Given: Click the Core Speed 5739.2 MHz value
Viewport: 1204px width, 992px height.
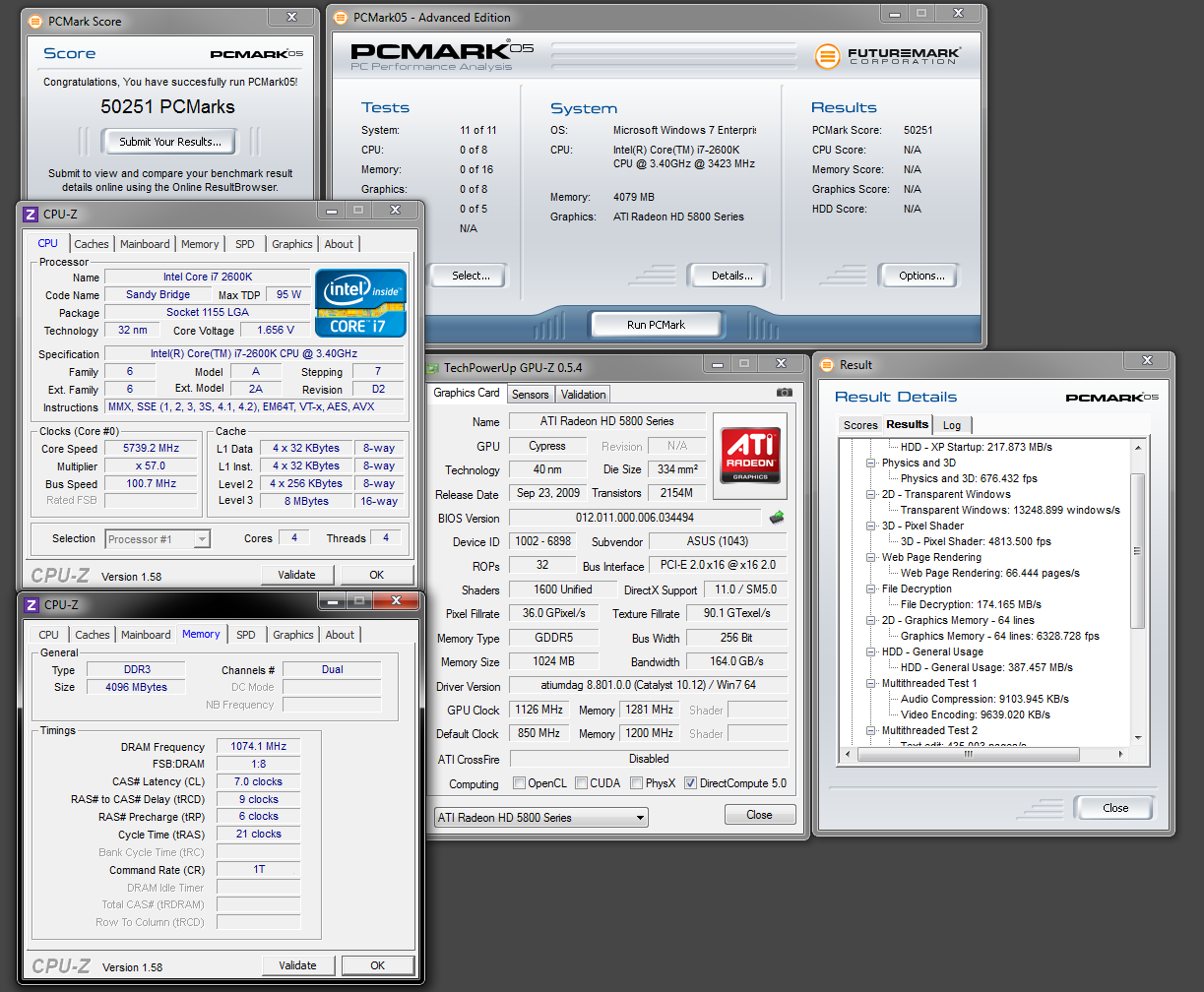Looking at the screenshot, I should tap(150, 449).
